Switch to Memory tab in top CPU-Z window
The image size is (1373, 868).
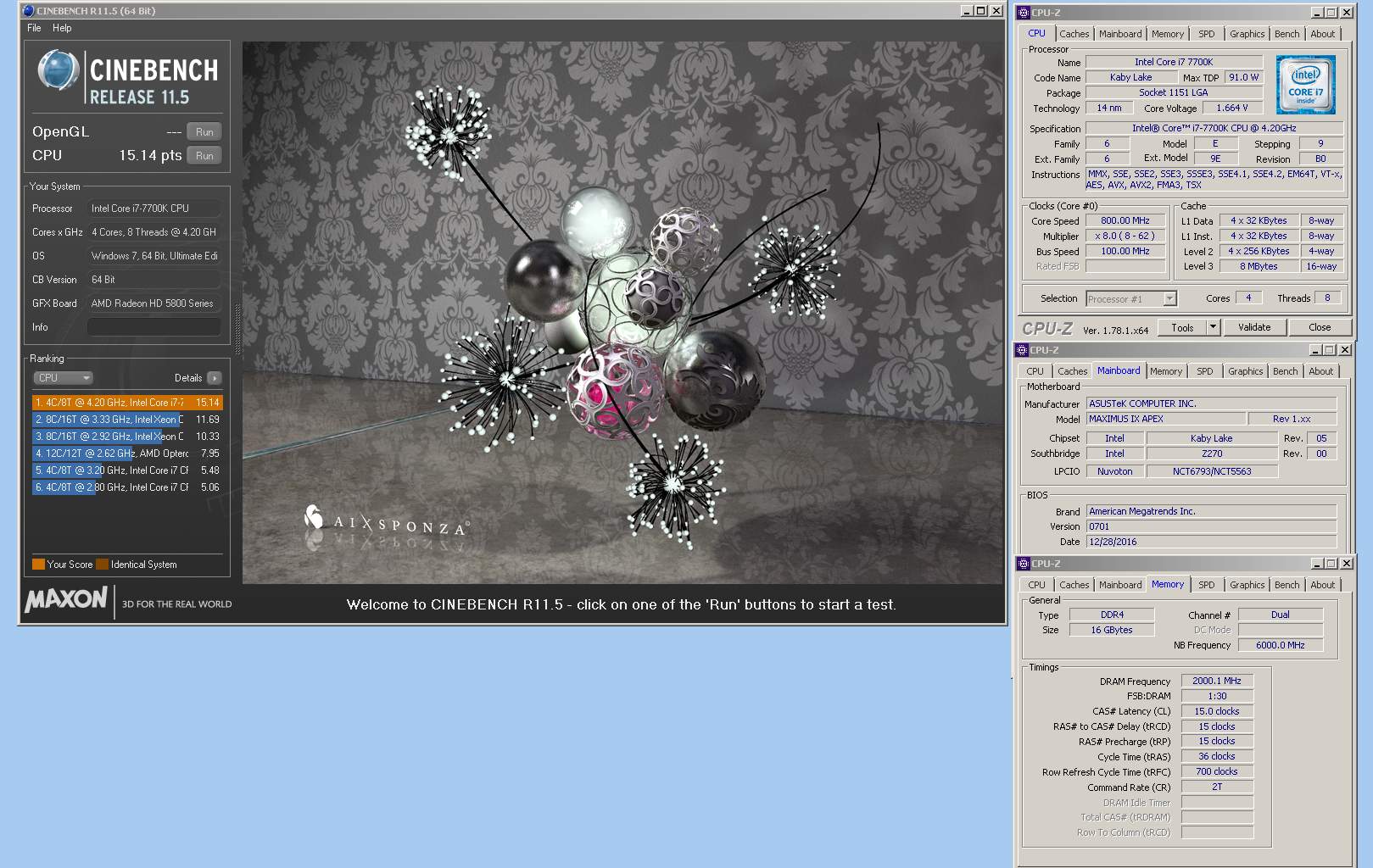[1168, 34]
